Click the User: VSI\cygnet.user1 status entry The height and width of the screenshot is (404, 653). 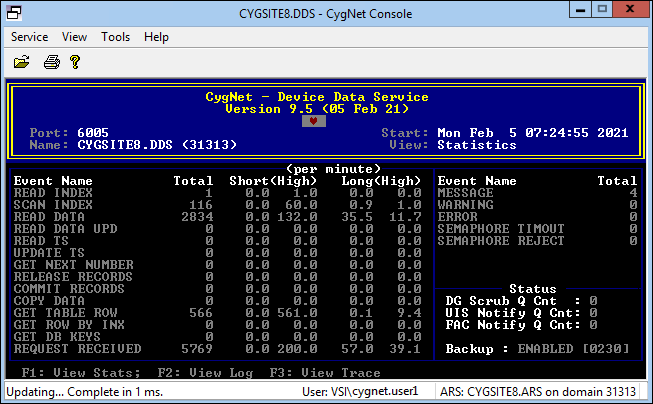point(360,392)
